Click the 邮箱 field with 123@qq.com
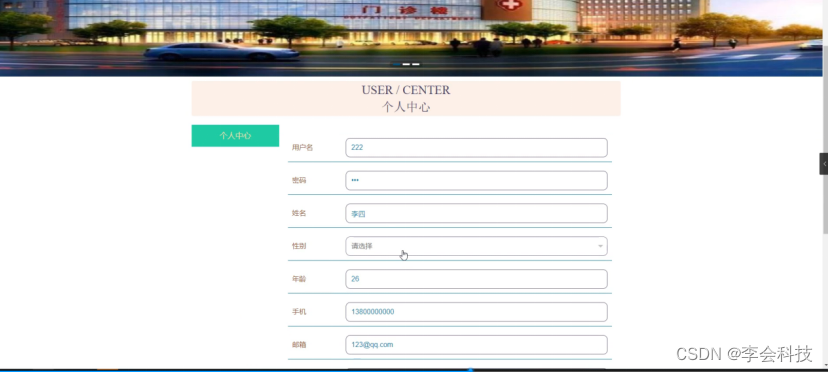This screenshot has height=372, width=828. [x=476, y=345]
